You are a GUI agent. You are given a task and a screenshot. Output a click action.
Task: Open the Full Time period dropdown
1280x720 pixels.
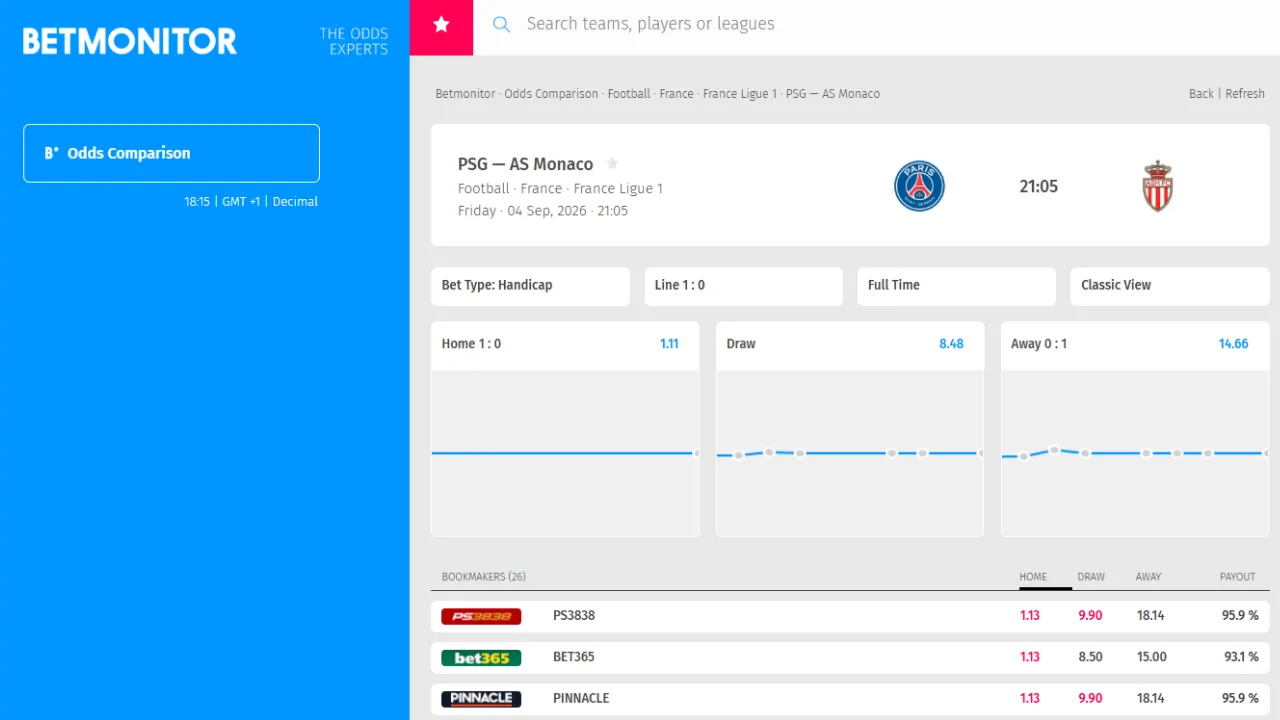(x=956, y=286)
